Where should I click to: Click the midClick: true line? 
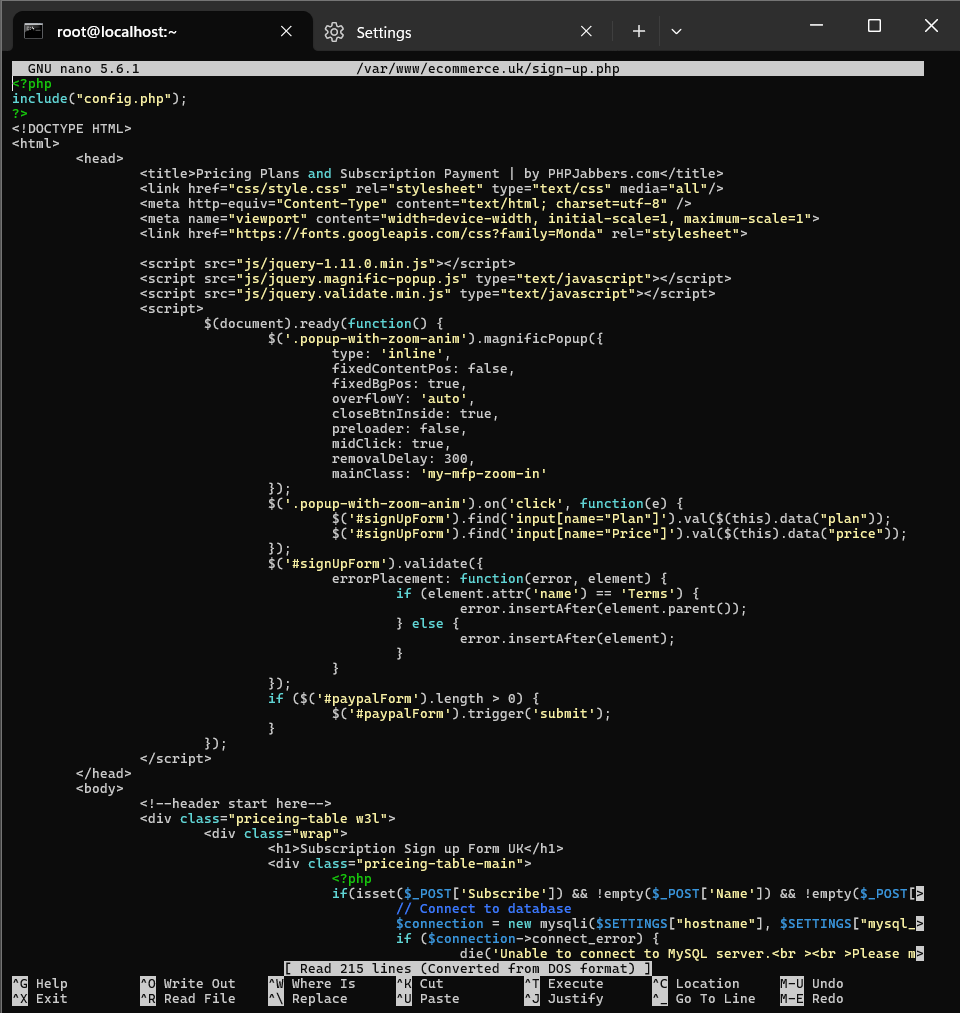click(391, 443)
